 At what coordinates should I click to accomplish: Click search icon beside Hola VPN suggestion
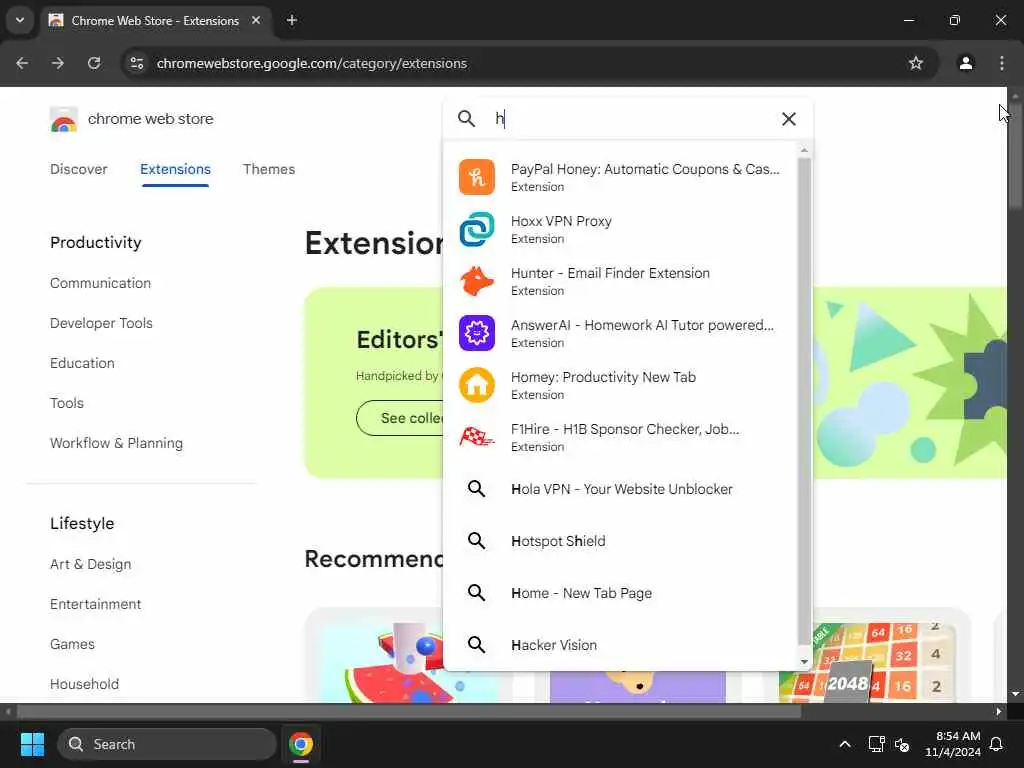tap(477, 488)
